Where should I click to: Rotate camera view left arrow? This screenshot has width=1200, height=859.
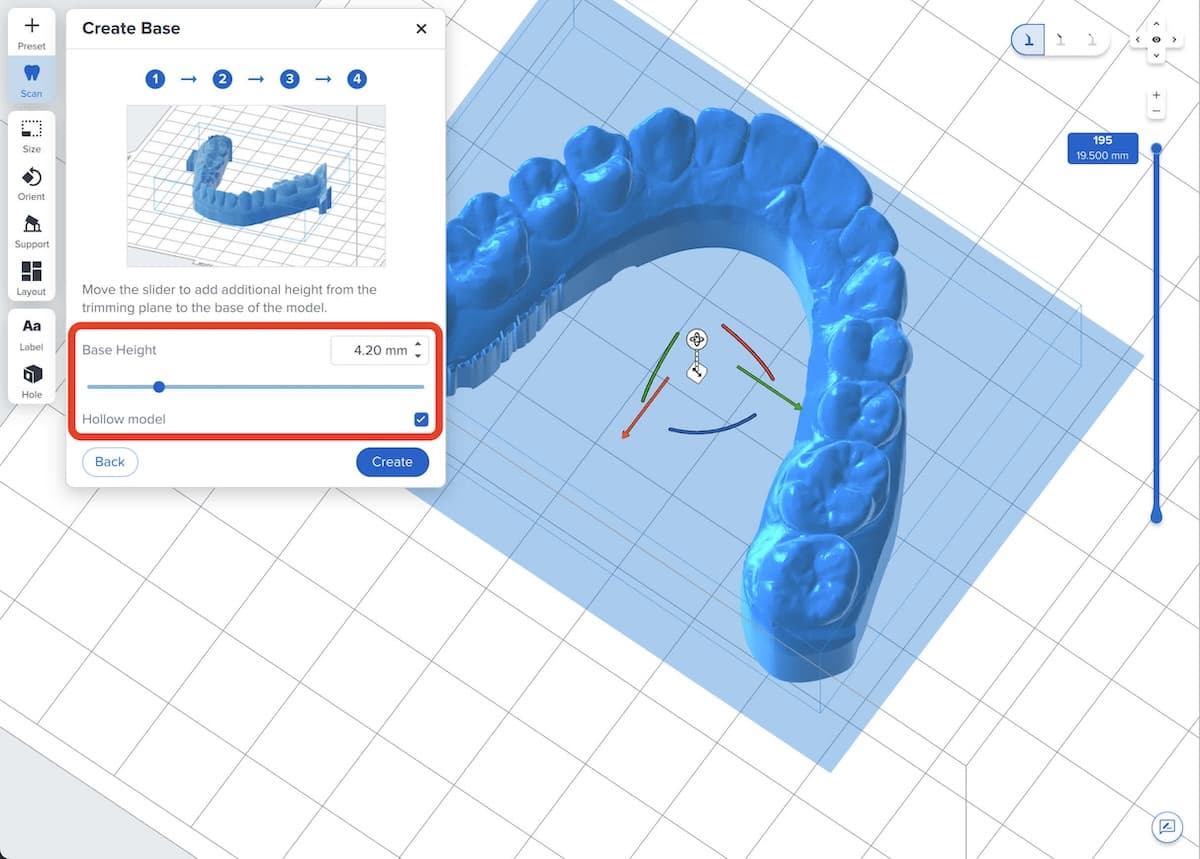(1138, 40)
